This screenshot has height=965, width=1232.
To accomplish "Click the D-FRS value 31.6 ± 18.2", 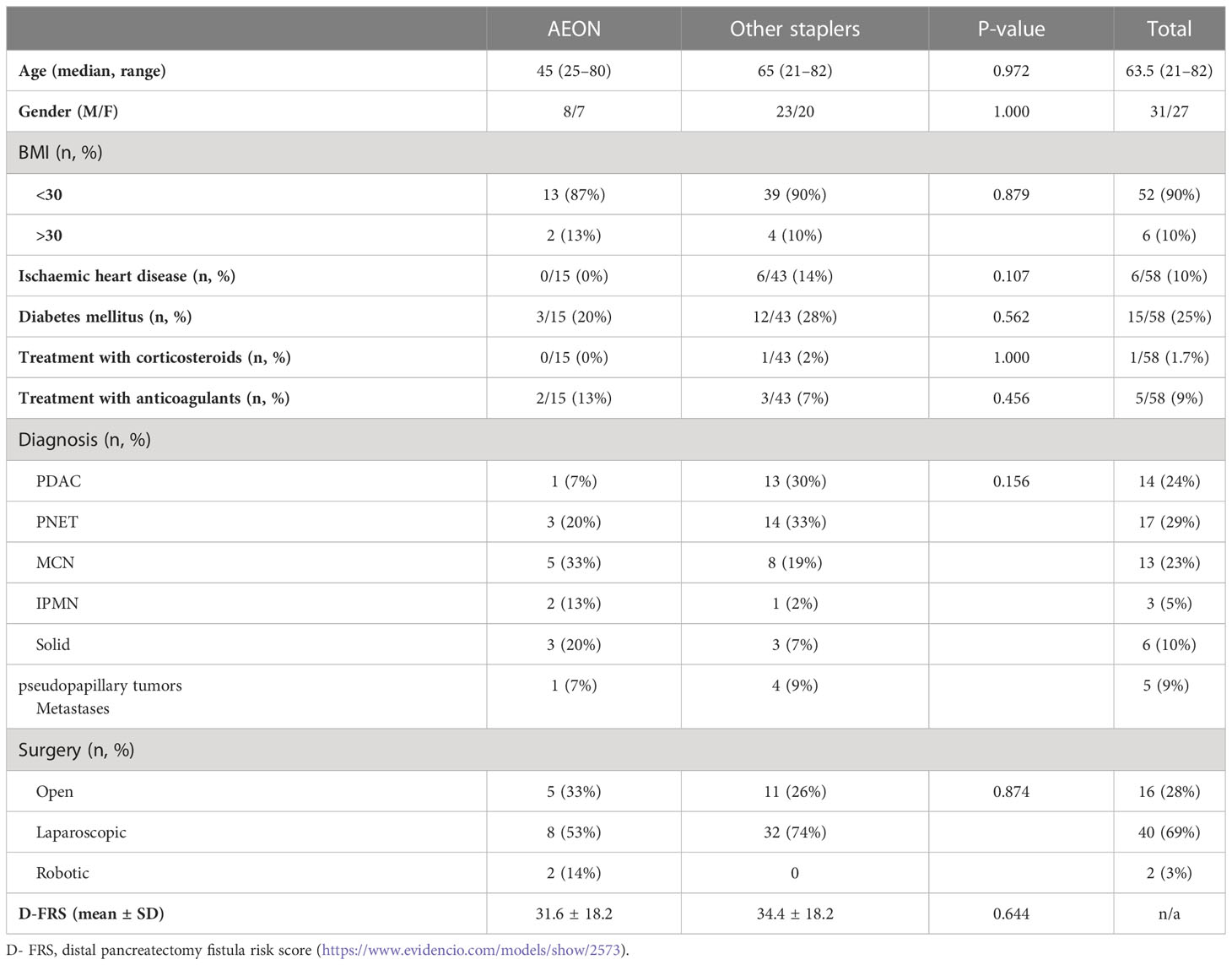I will click(x=574, y=913).
